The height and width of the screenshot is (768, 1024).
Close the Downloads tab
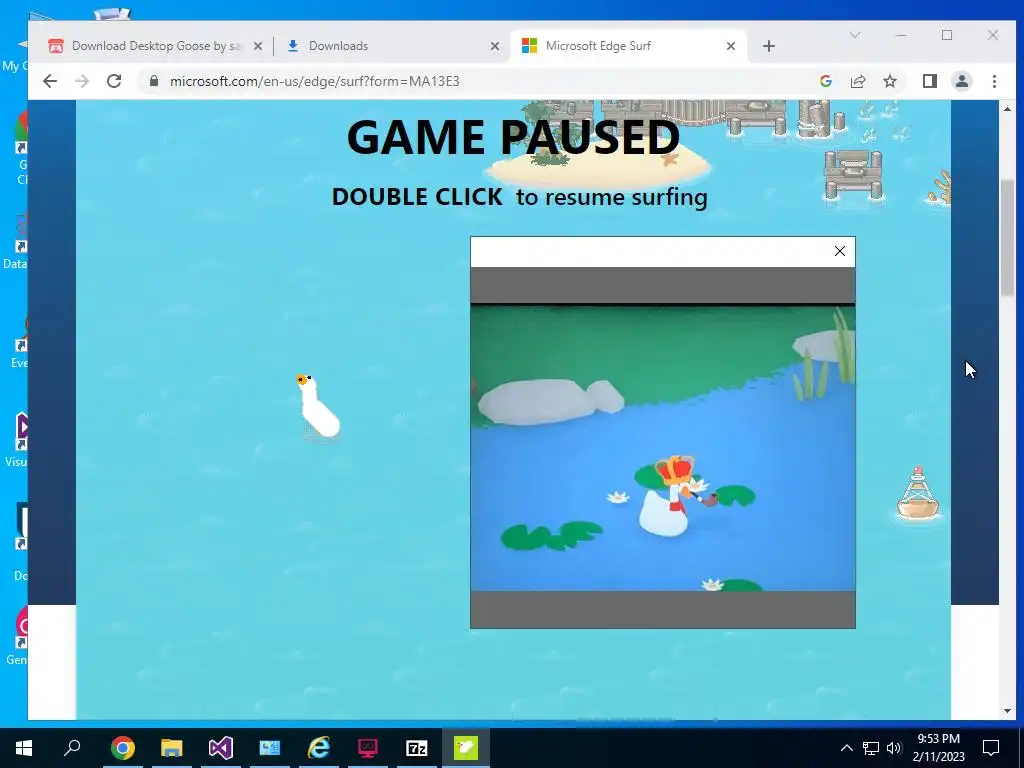[x=495, y=46]
